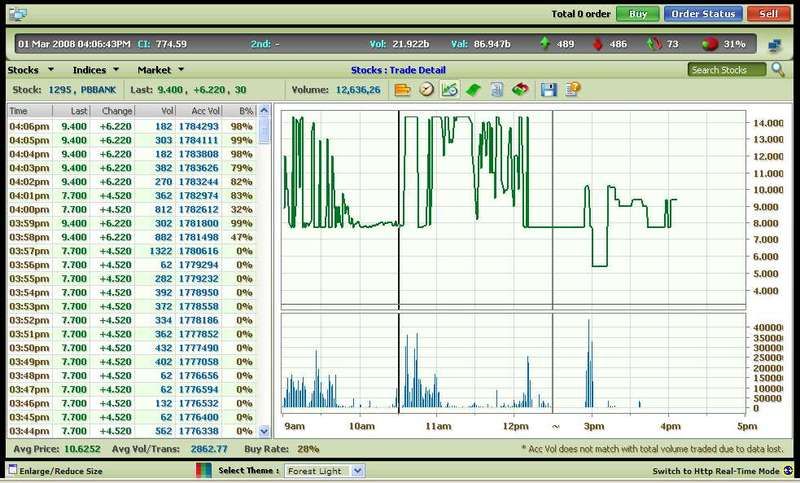
Task: Open the Stocks menu
Action: [23, 70]
